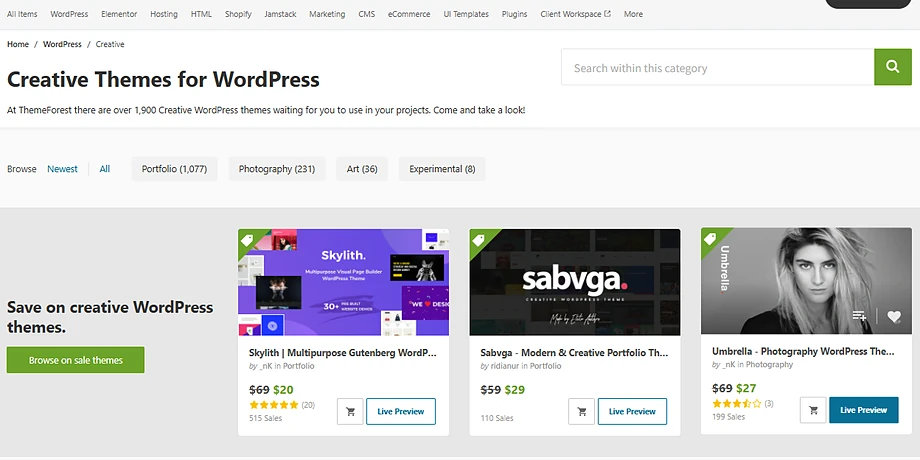
Task: Live Preview the Umbrella theme
Action: click(864, 410)
